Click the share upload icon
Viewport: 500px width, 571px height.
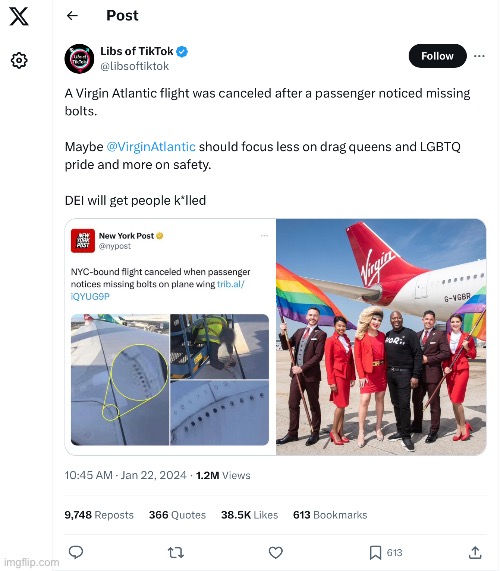pyautogui.click(x=475, y=552)
